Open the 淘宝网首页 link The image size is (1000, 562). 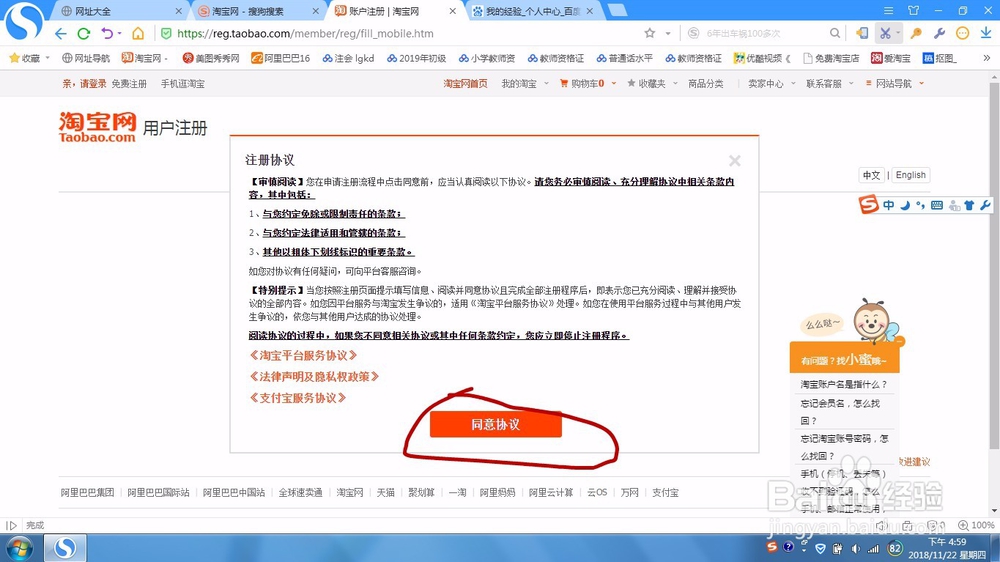[x=466, y=84]
